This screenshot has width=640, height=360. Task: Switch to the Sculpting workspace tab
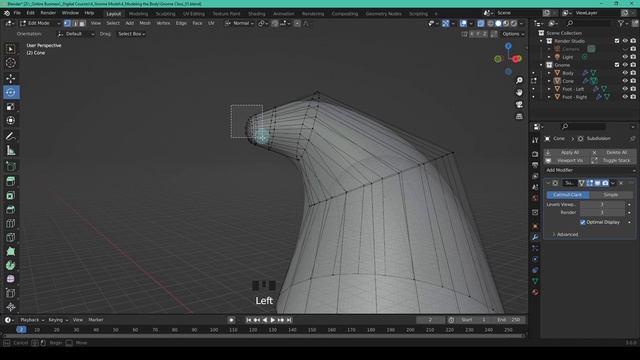coord(166,13)
